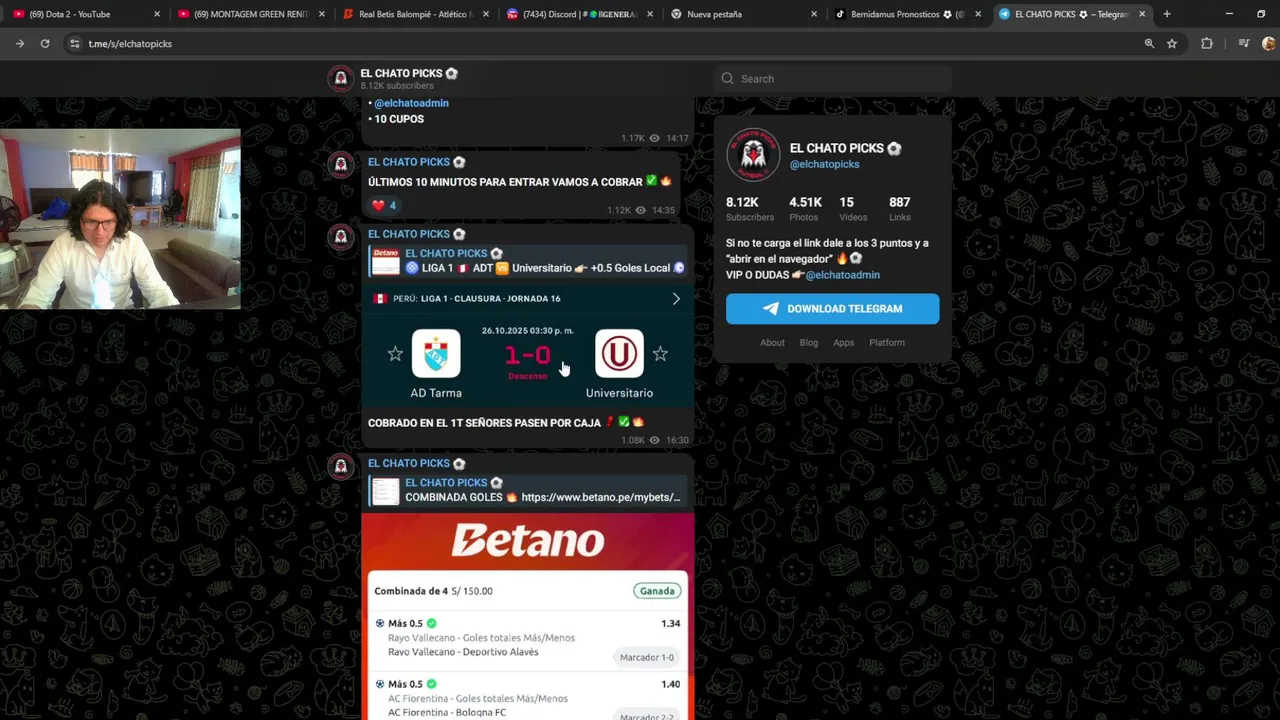Click the DOWNLOAD TELEGRAM button
The height and width of the screenshot is (720, 1280).
click(832, 309)
